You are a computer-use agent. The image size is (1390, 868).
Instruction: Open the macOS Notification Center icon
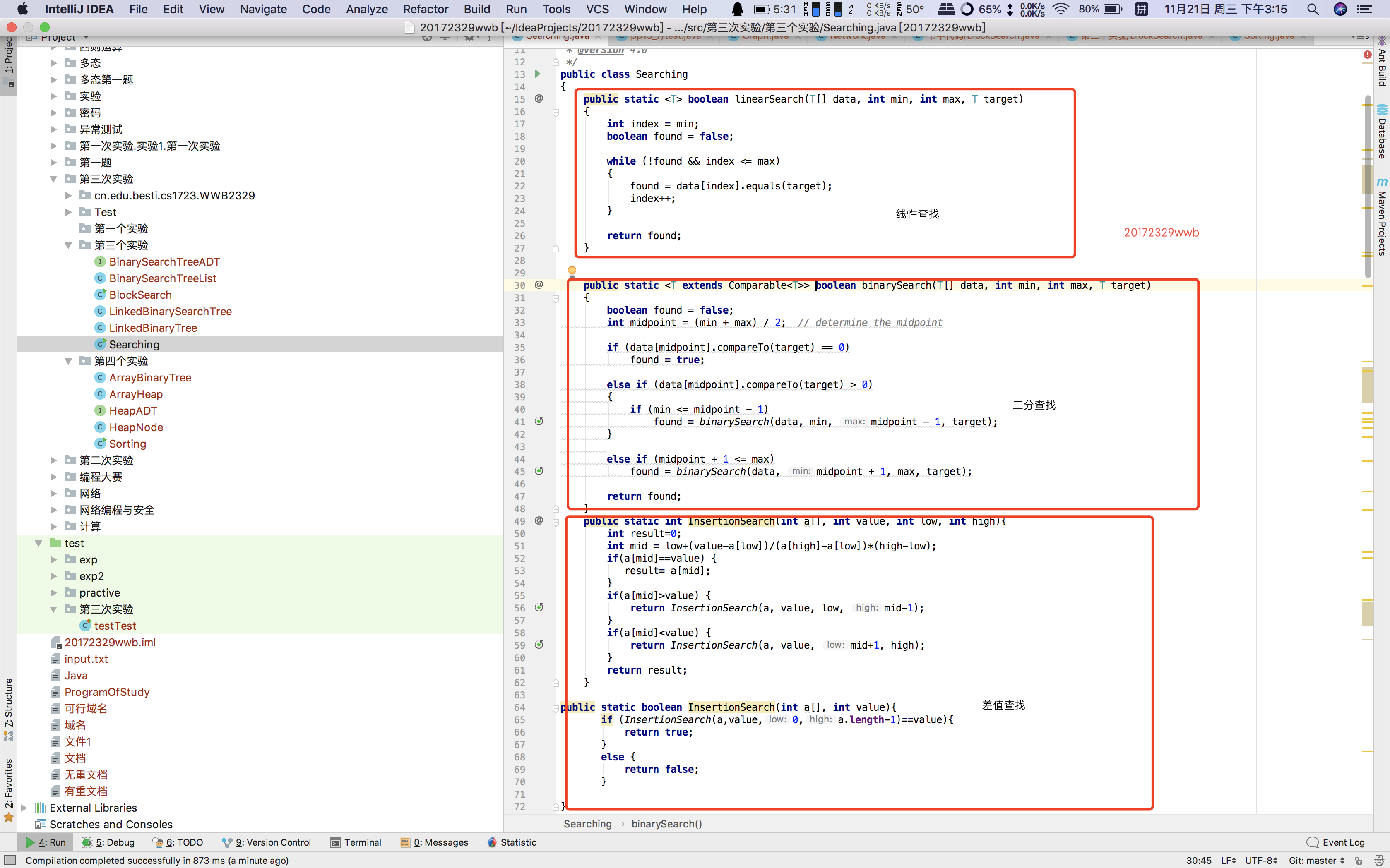click(x=1364, y=9)
